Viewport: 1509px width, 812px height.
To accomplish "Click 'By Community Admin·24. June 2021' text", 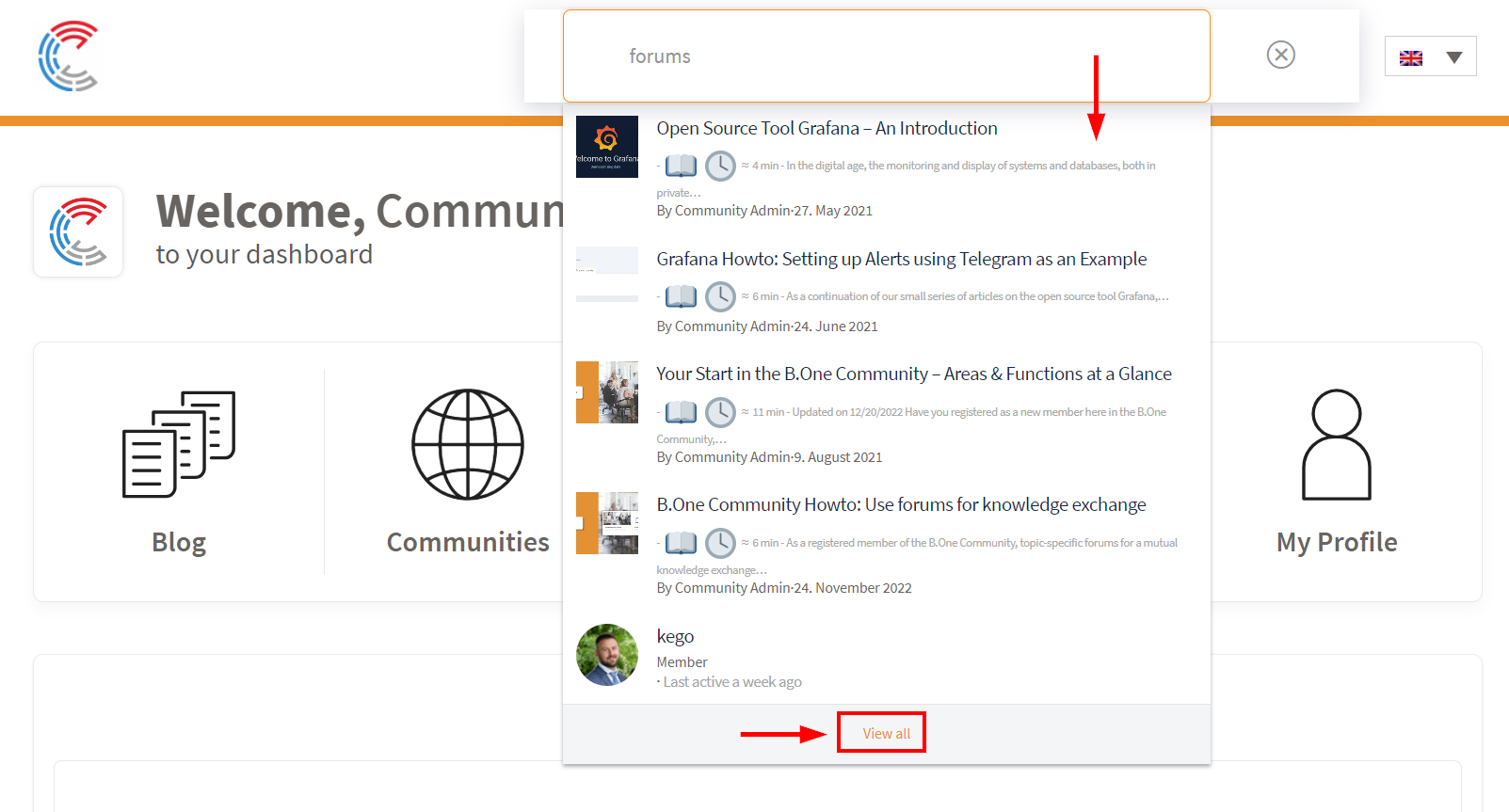I will 767,326.
